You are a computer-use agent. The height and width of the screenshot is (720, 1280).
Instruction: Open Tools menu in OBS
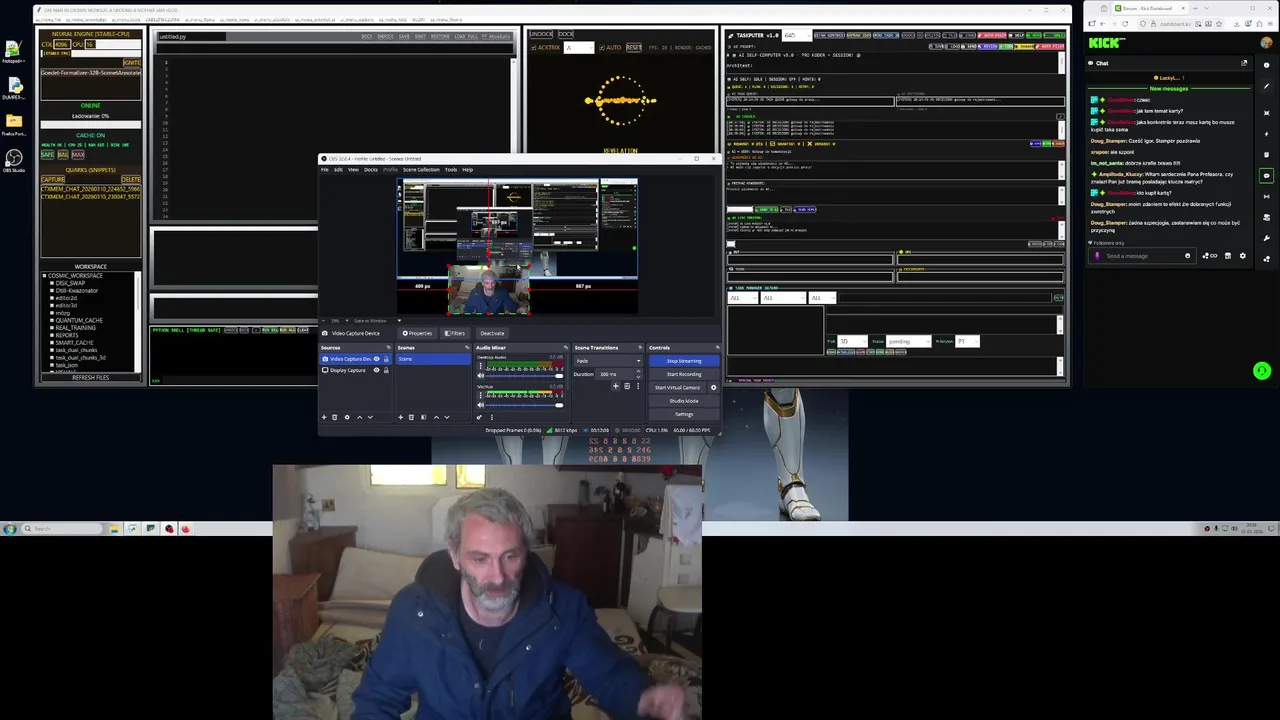point(451,169)
